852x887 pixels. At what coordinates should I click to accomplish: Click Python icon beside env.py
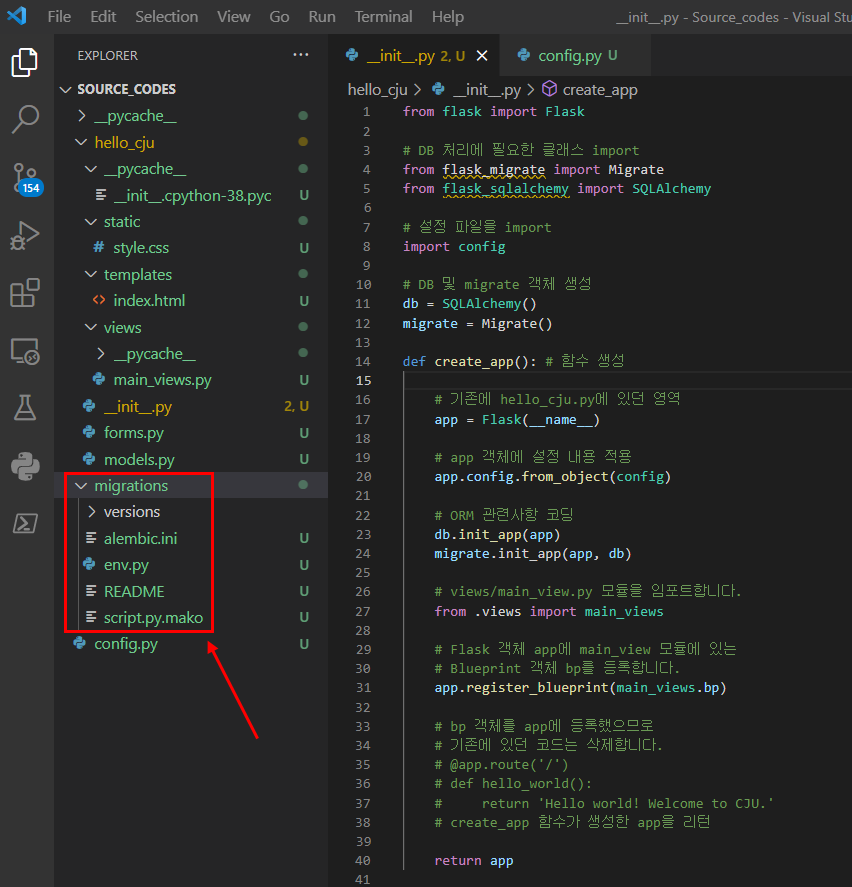pyautogui.click(x=89, y=563)
